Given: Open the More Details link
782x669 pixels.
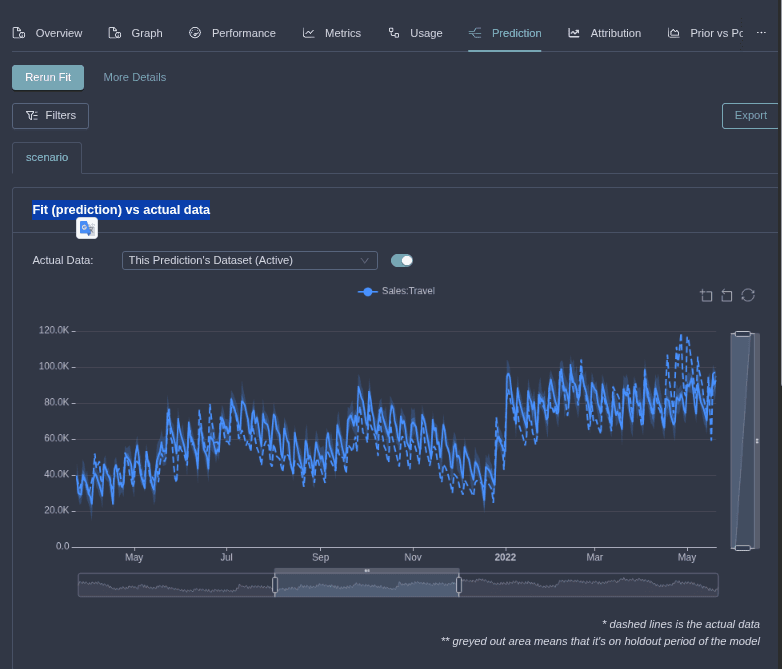Looking at the screenshot, I should point(135,77).
